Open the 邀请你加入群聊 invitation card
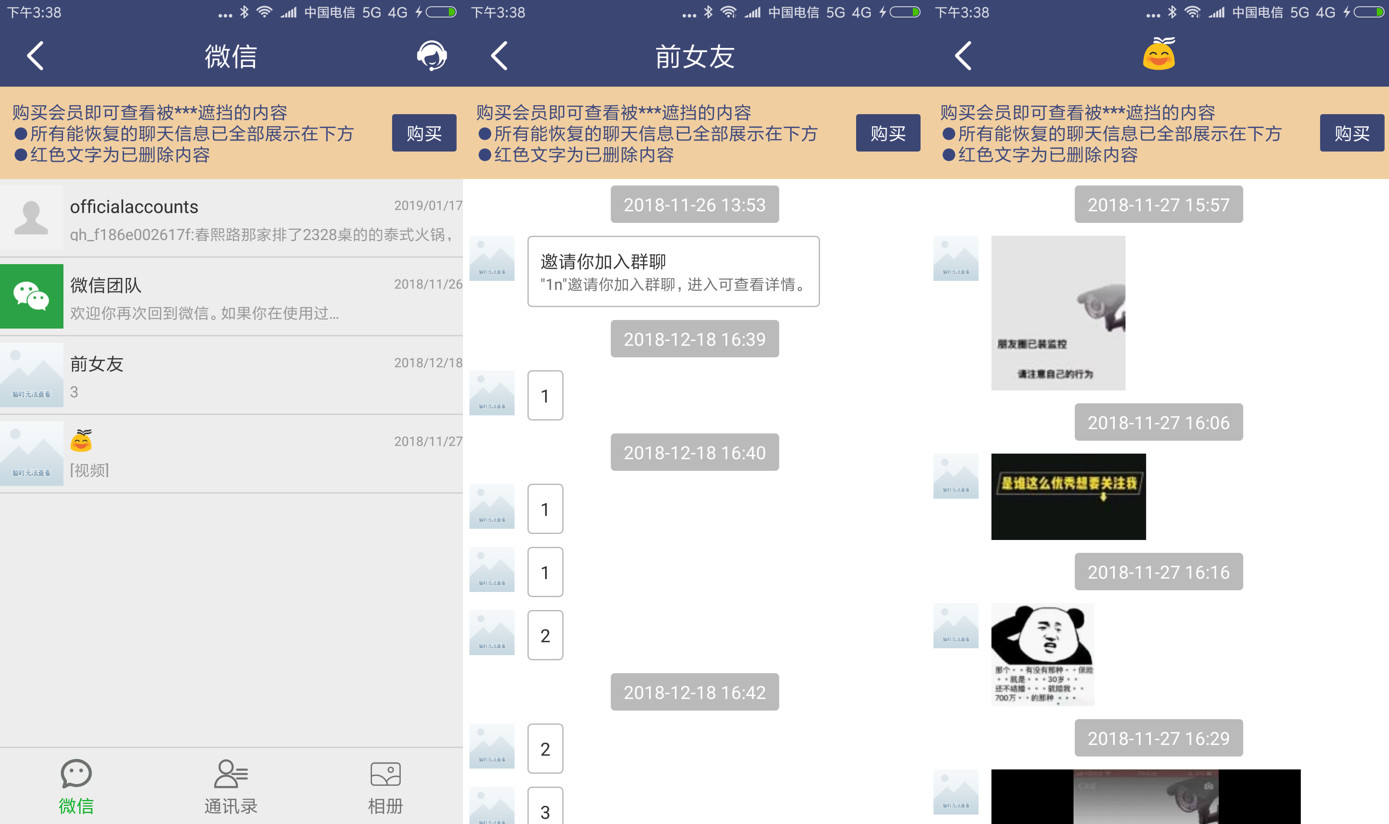 click(673, 271)
